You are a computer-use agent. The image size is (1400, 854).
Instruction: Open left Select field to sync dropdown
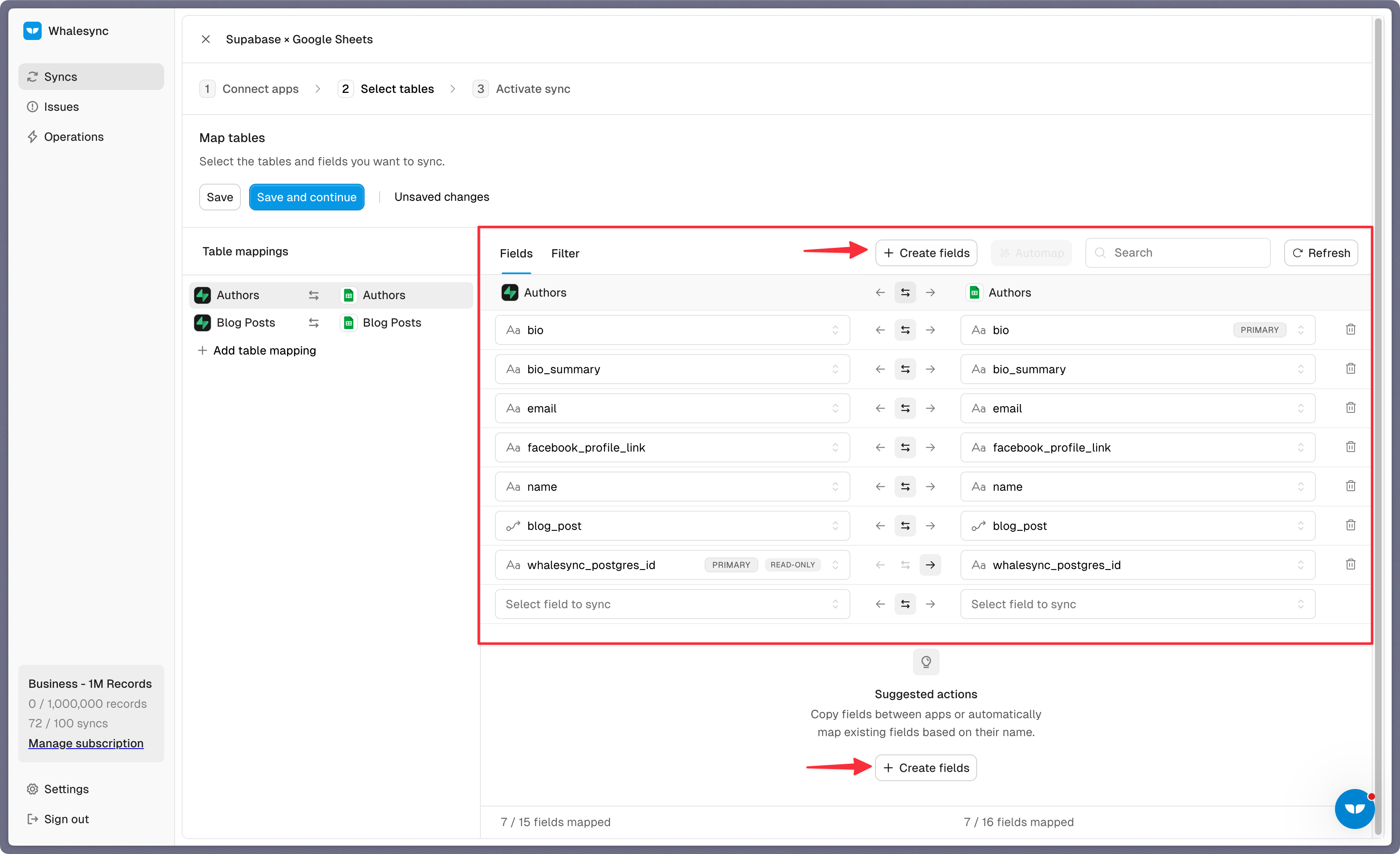click(672, 604)
